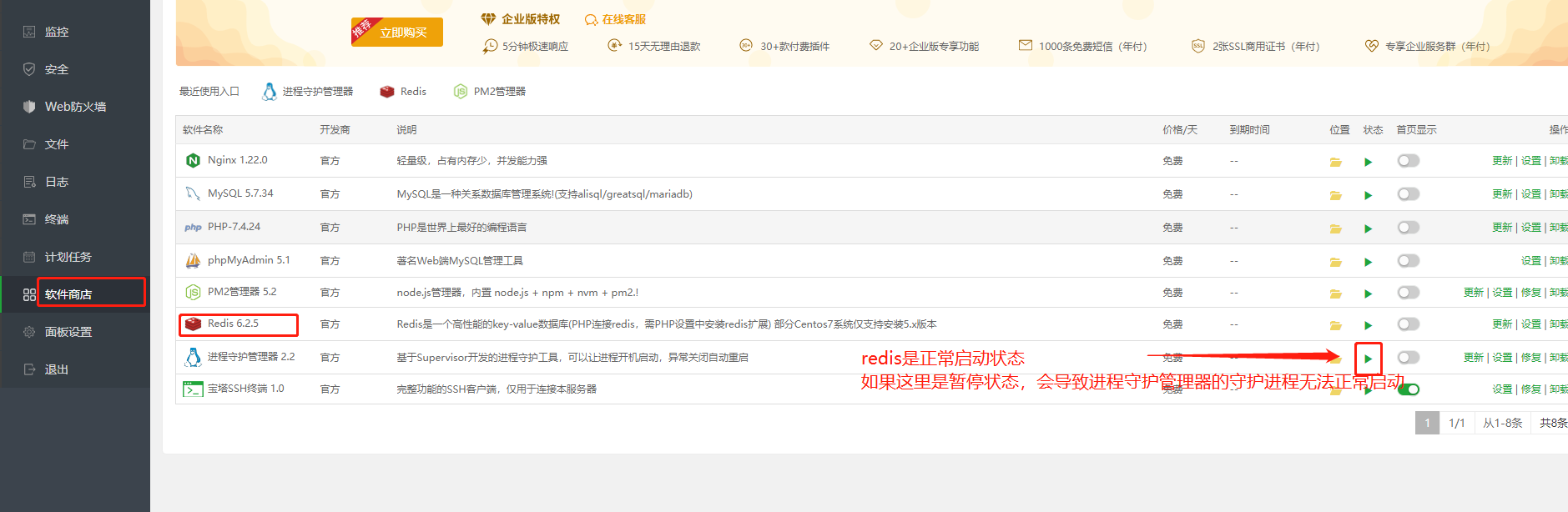
Task: Open the phpMyAdmin folder location icon
Action: click(x=1335, y=262)
